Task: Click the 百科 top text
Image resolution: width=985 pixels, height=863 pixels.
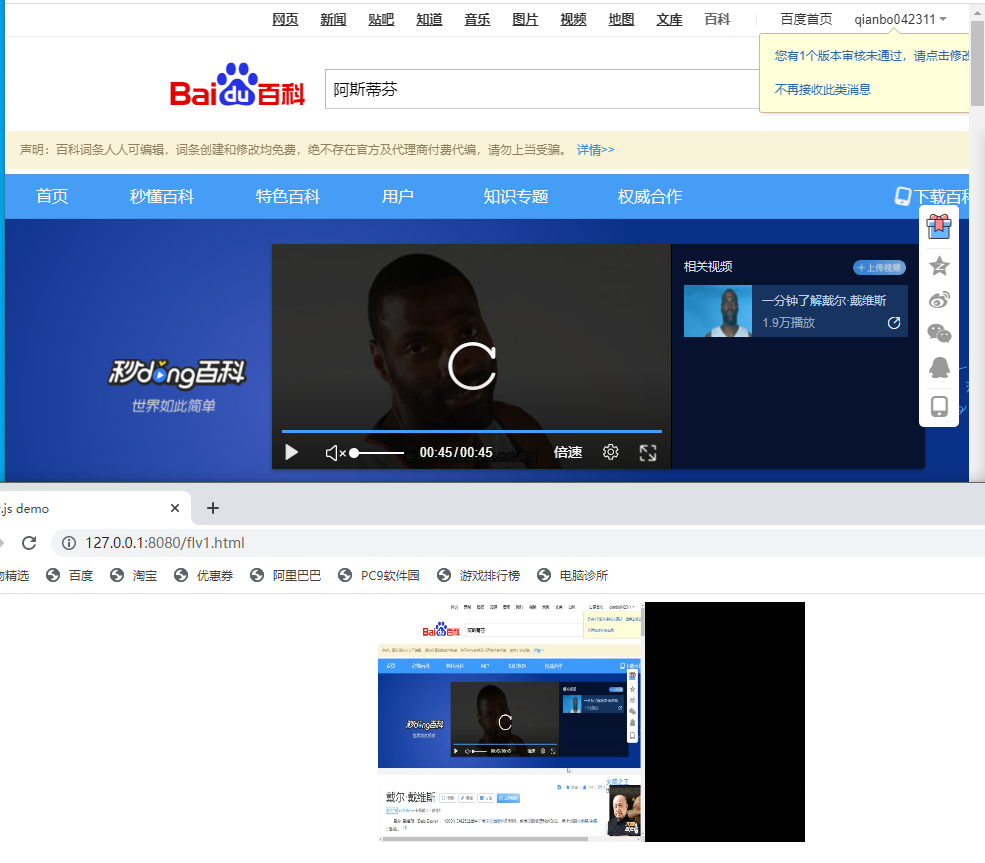Action: click(717, 19)
